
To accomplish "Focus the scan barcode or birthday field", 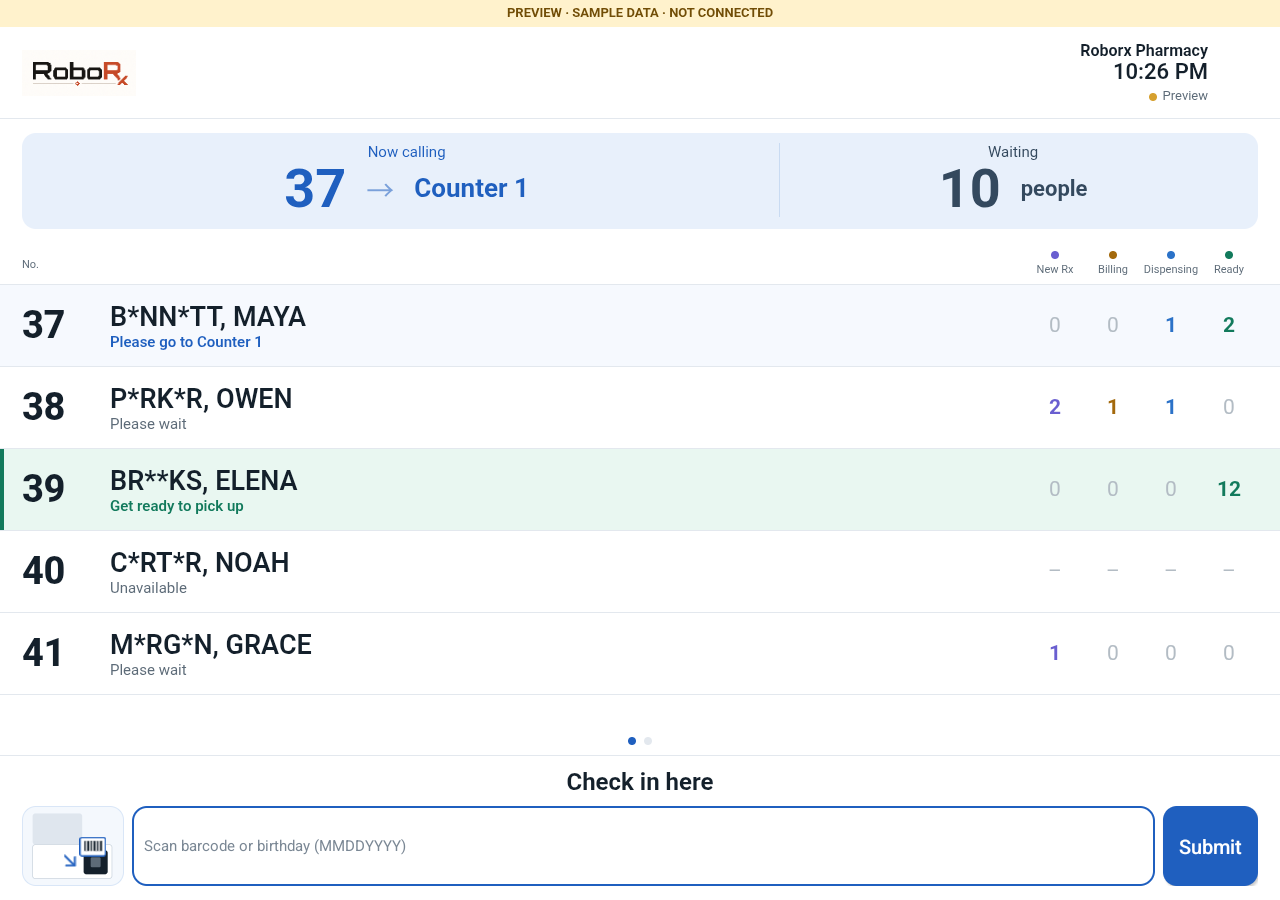I will [x=644, y=846].
